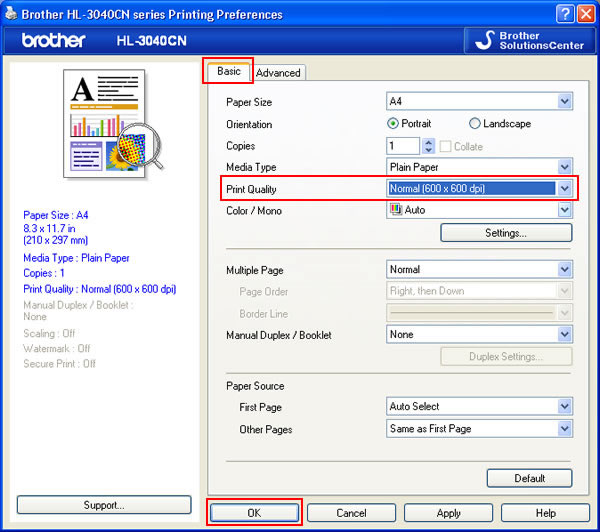Click the '(210 x 297 mm)' summary text
600x532 pixels.
pos(55,240)
